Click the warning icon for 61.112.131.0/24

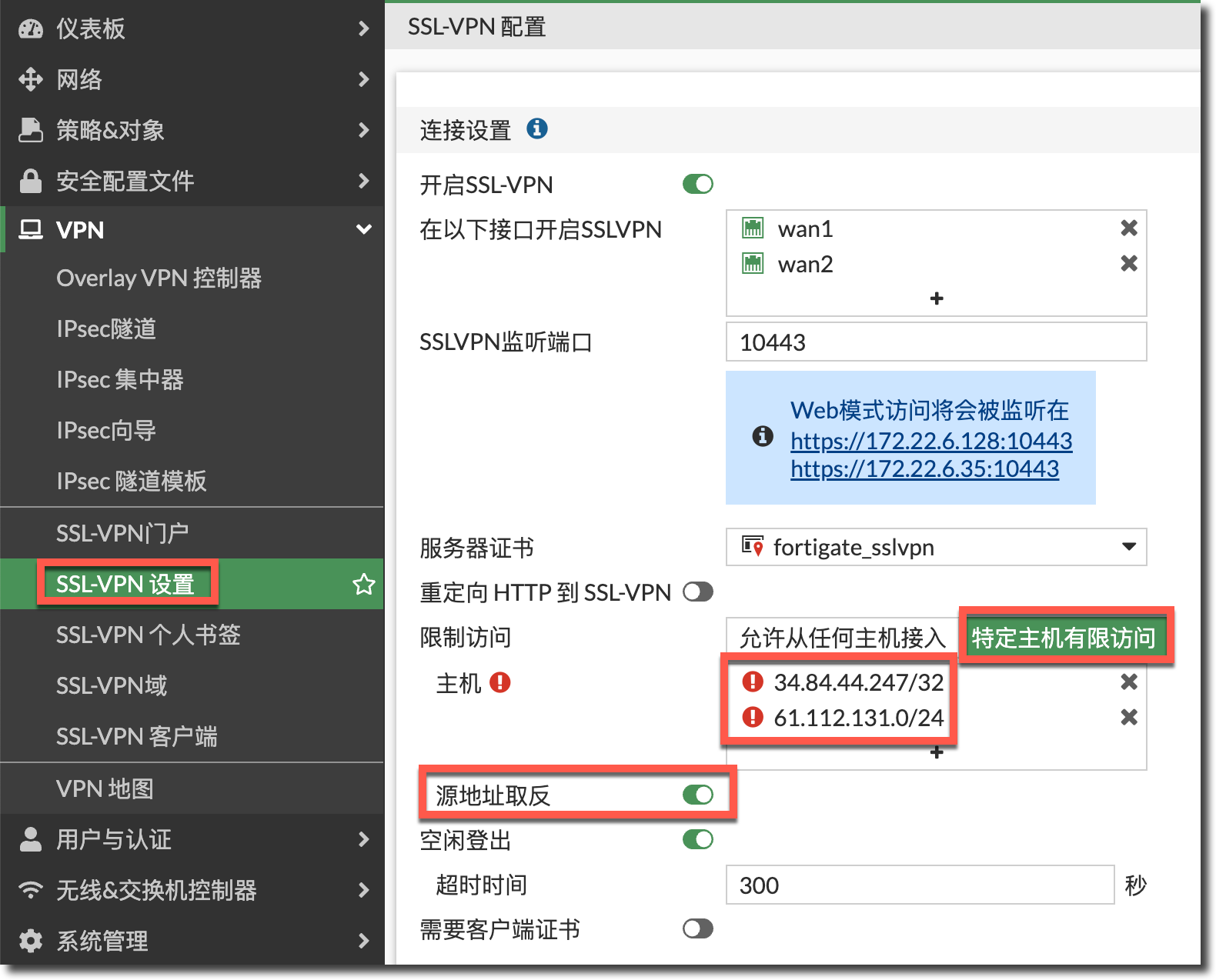pos(753,717)
